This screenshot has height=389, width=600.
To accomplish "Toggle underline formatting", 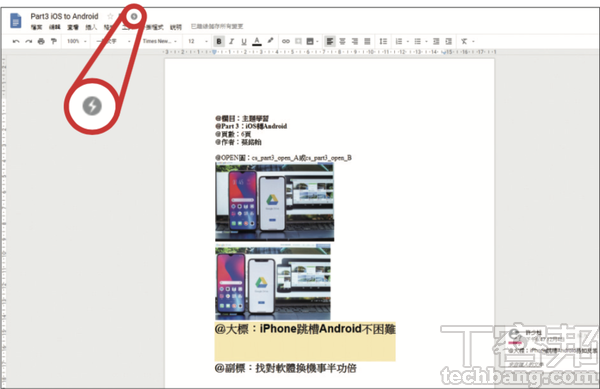I will coord(244,41).
